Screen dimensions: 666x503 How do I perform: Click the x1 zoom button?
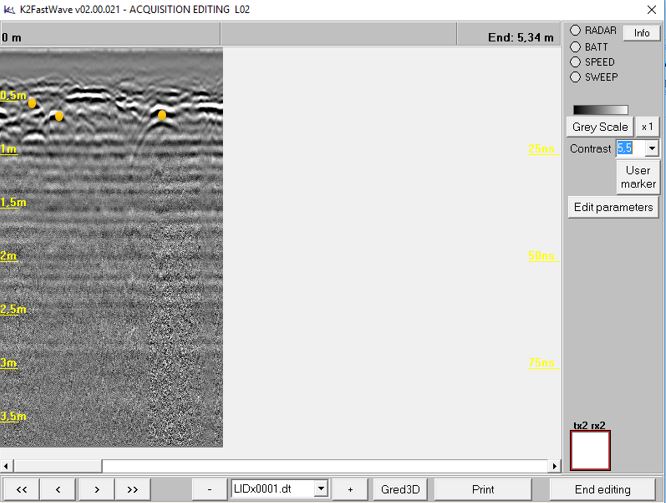[x=648, y=127]
